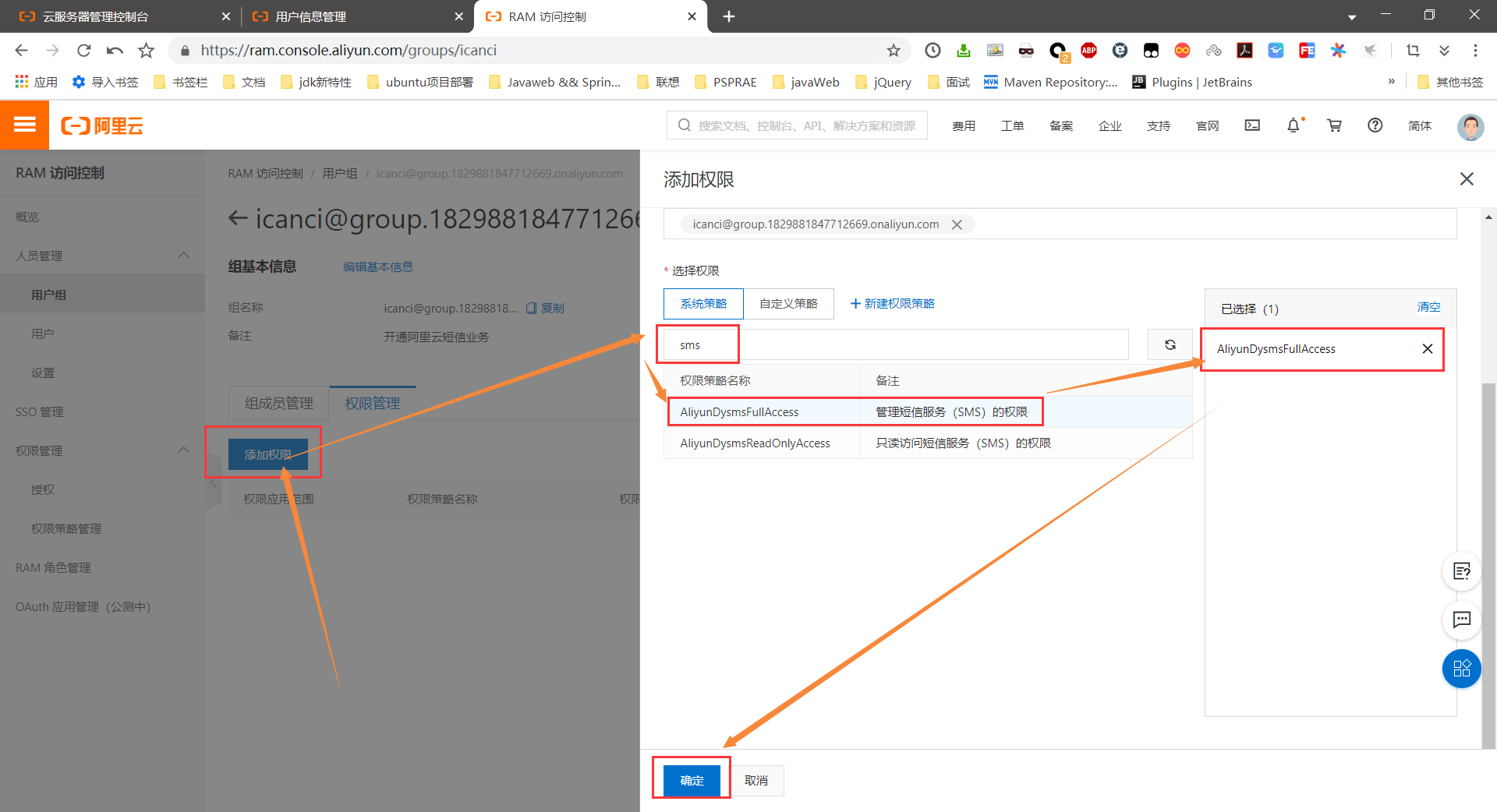Viewport: 1497px width, 812px height.
Task: Remove icanci group tag from principal field
Action: pyautogui.click(x=957, y=224)
